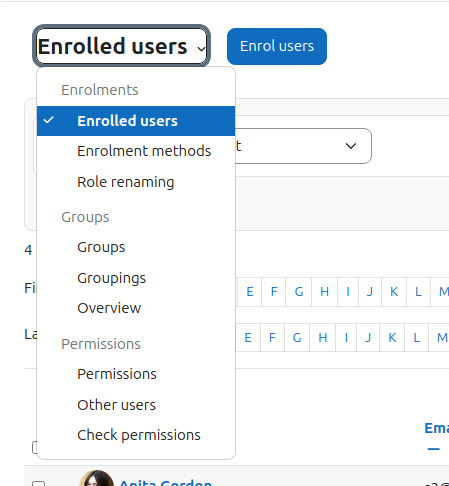The width and height of the screenshot is (449, 486).
Task: Tick the checkbox for Anita Gordon
Action: point(38,483)
